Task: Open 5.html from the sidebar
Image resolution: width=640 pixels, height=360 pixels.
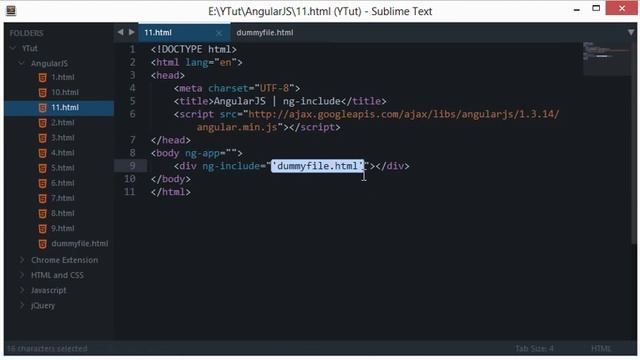Action: point(63,168)
